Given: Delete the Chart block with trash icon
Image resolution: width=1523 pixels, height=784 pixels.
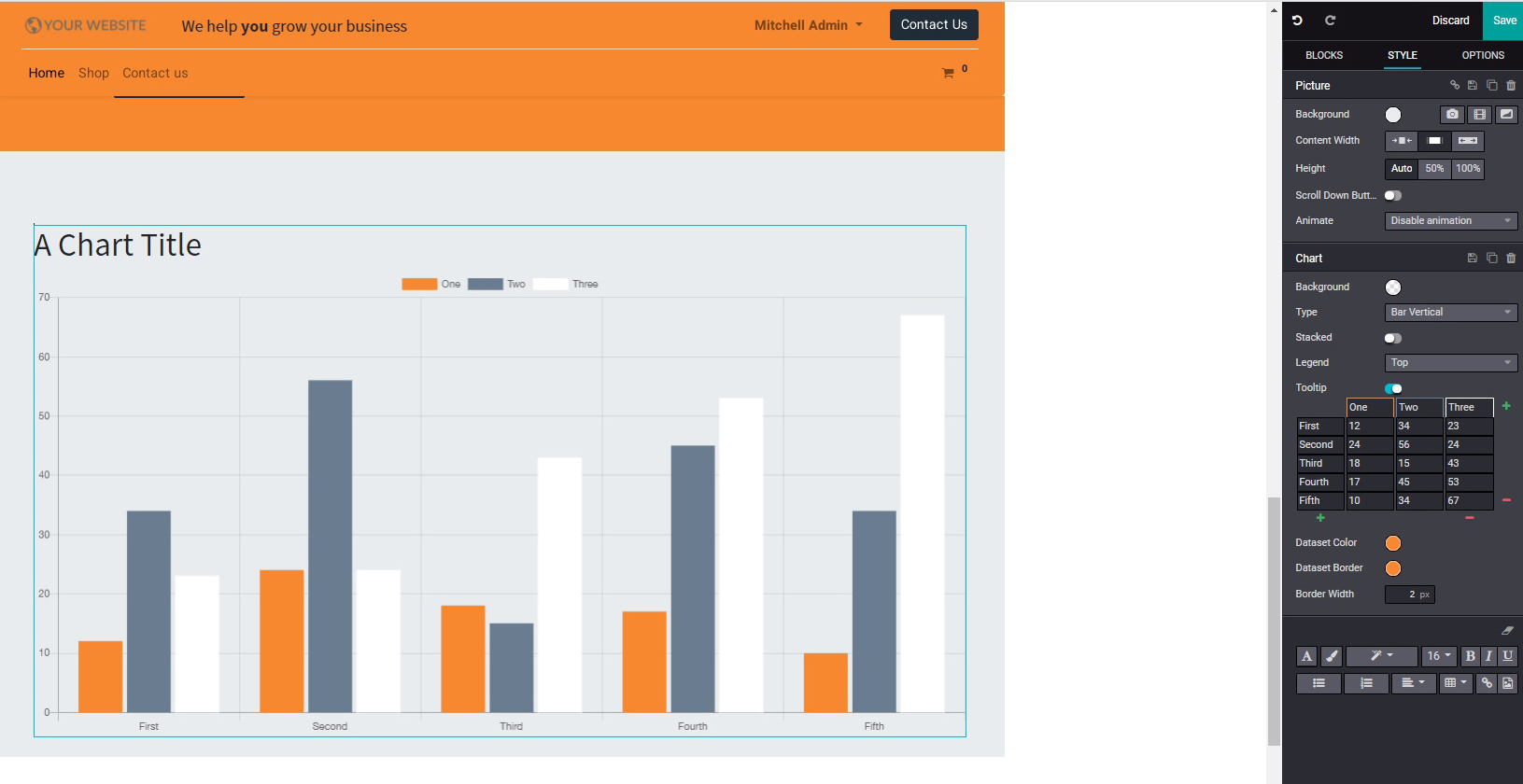Looking at the screenshot, I should coord(1511,259).
